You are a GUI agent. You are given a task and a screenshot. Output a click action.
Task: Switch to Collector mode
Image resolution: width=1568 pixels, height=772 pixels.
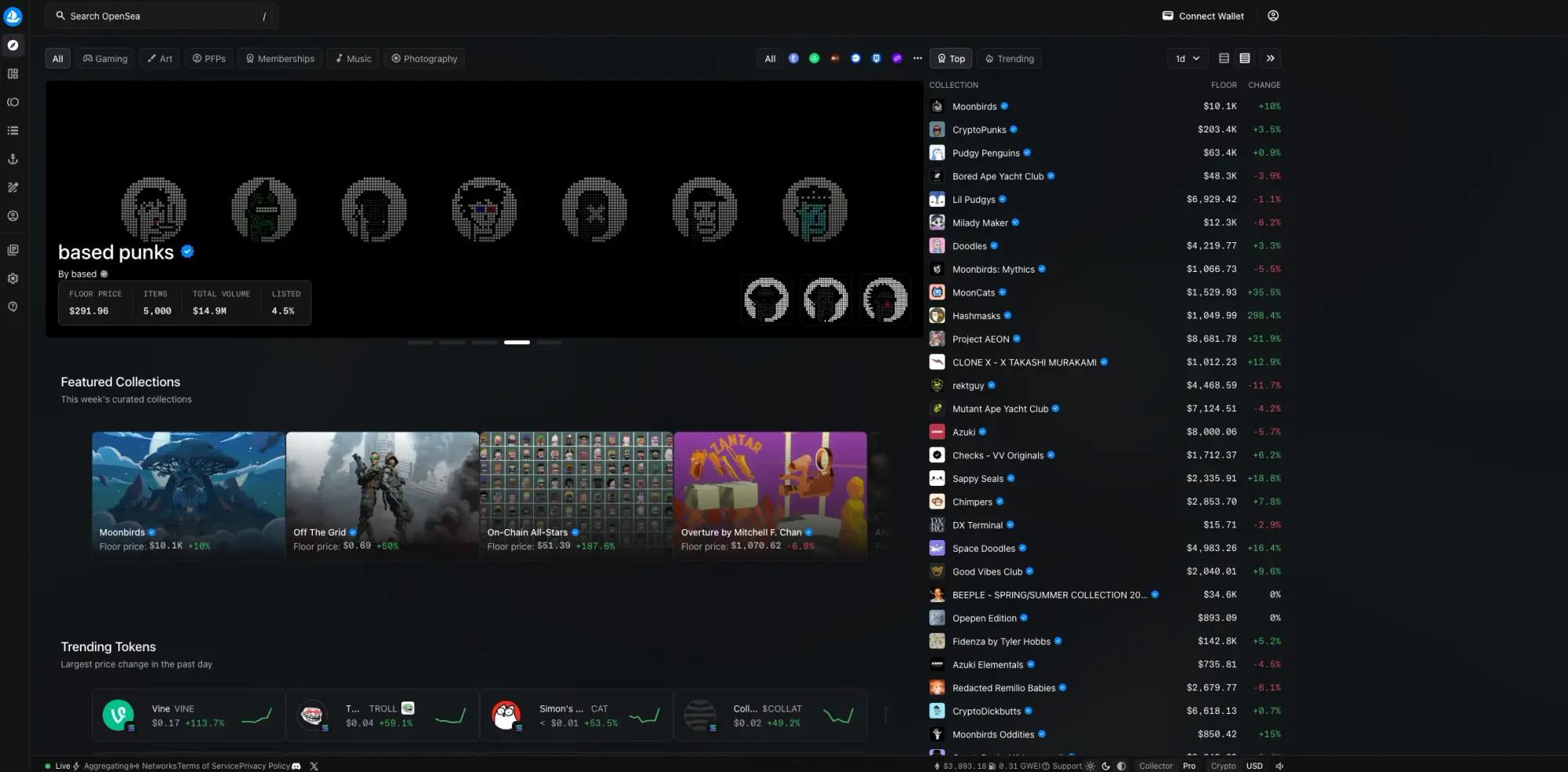point(1156,766)
